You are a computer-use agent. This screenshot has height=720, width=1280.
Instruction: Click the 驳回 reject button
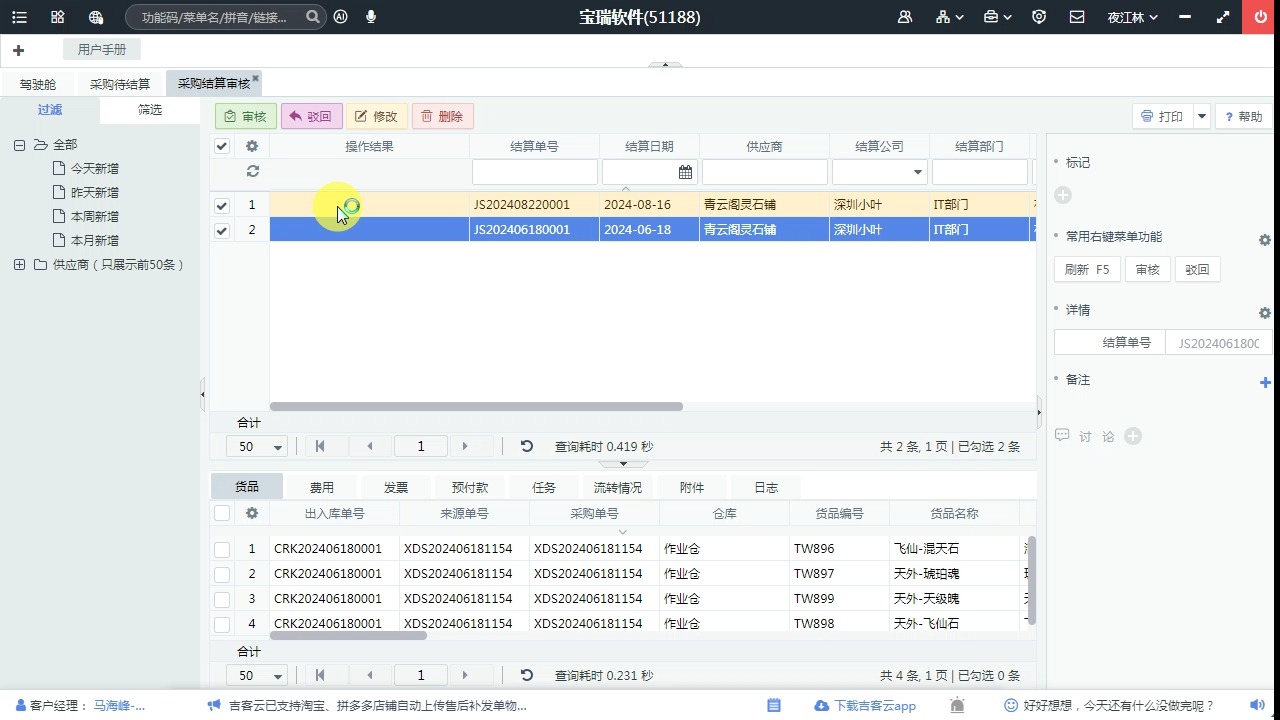(x=311, y=116)
